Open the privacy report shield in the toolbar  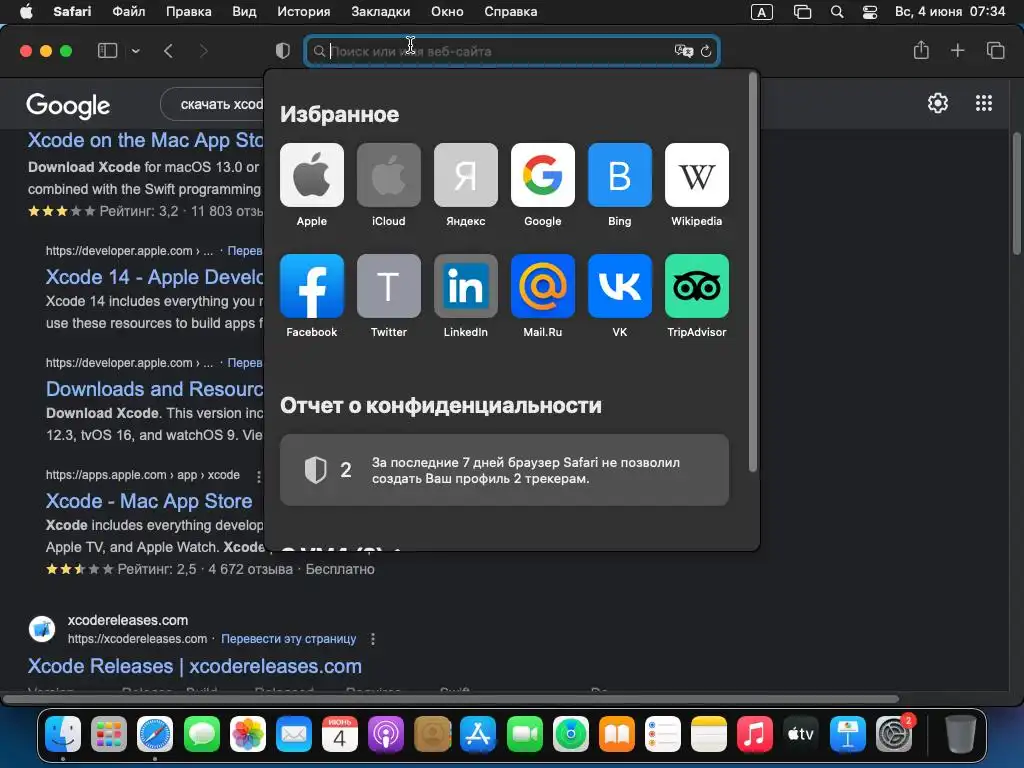point(283,50)
